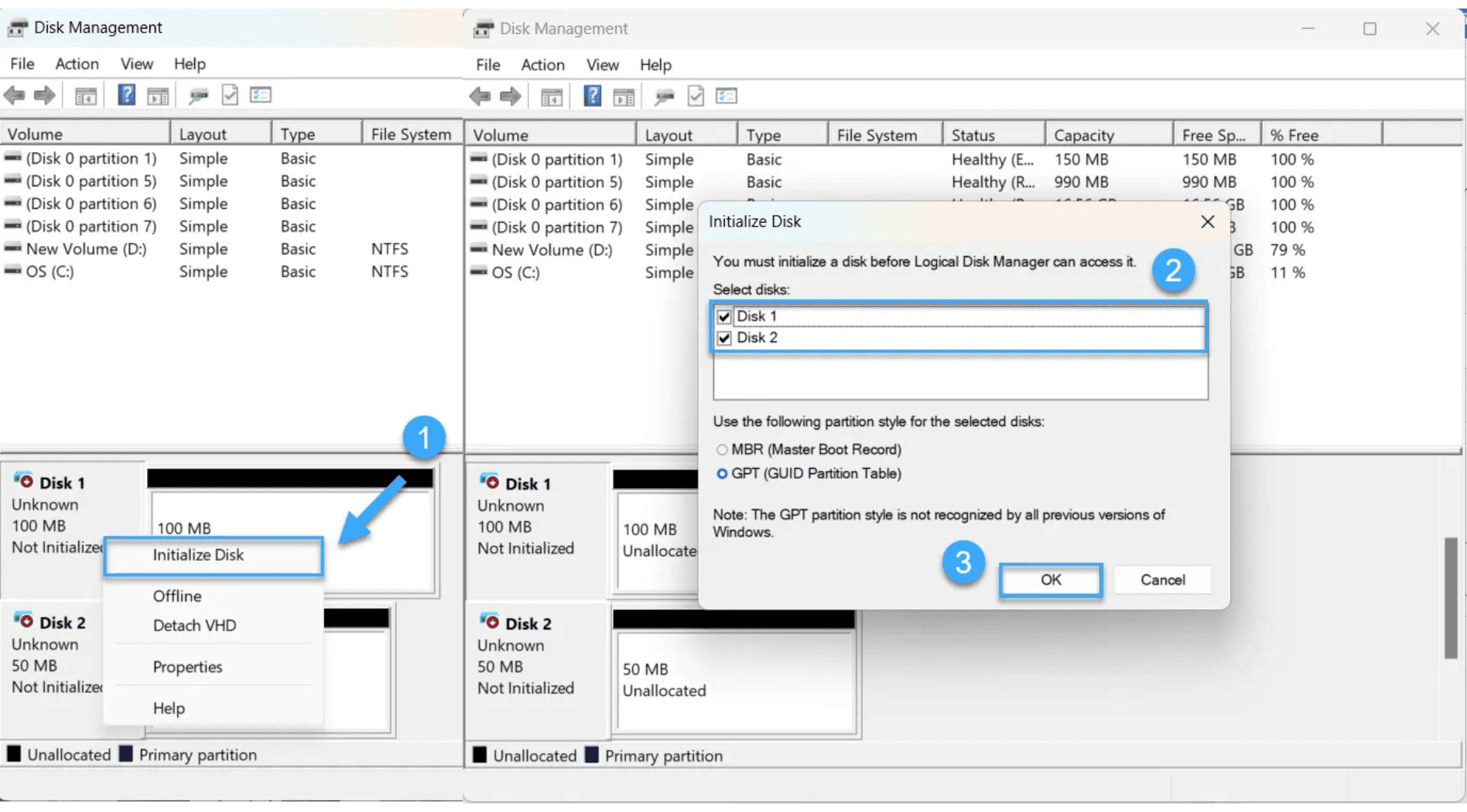Open blue Help icon in left window toolbar

126,95
